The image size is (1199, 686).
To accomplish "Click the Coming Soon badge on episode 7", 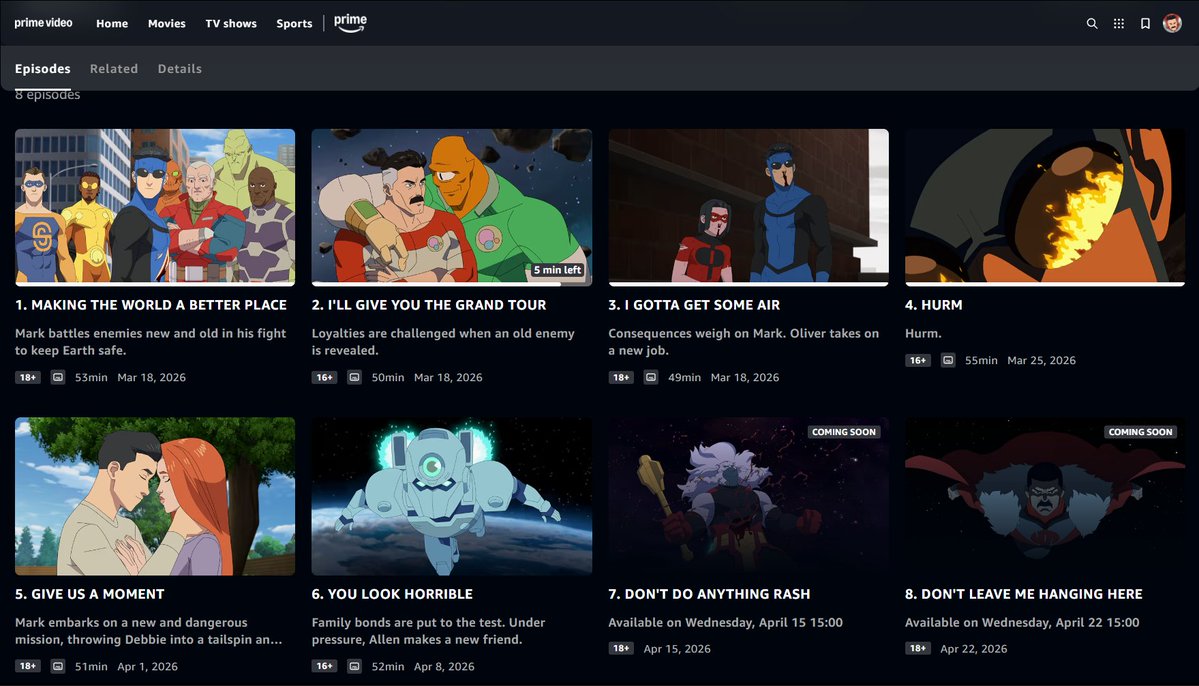I will (x=843, y=432).
